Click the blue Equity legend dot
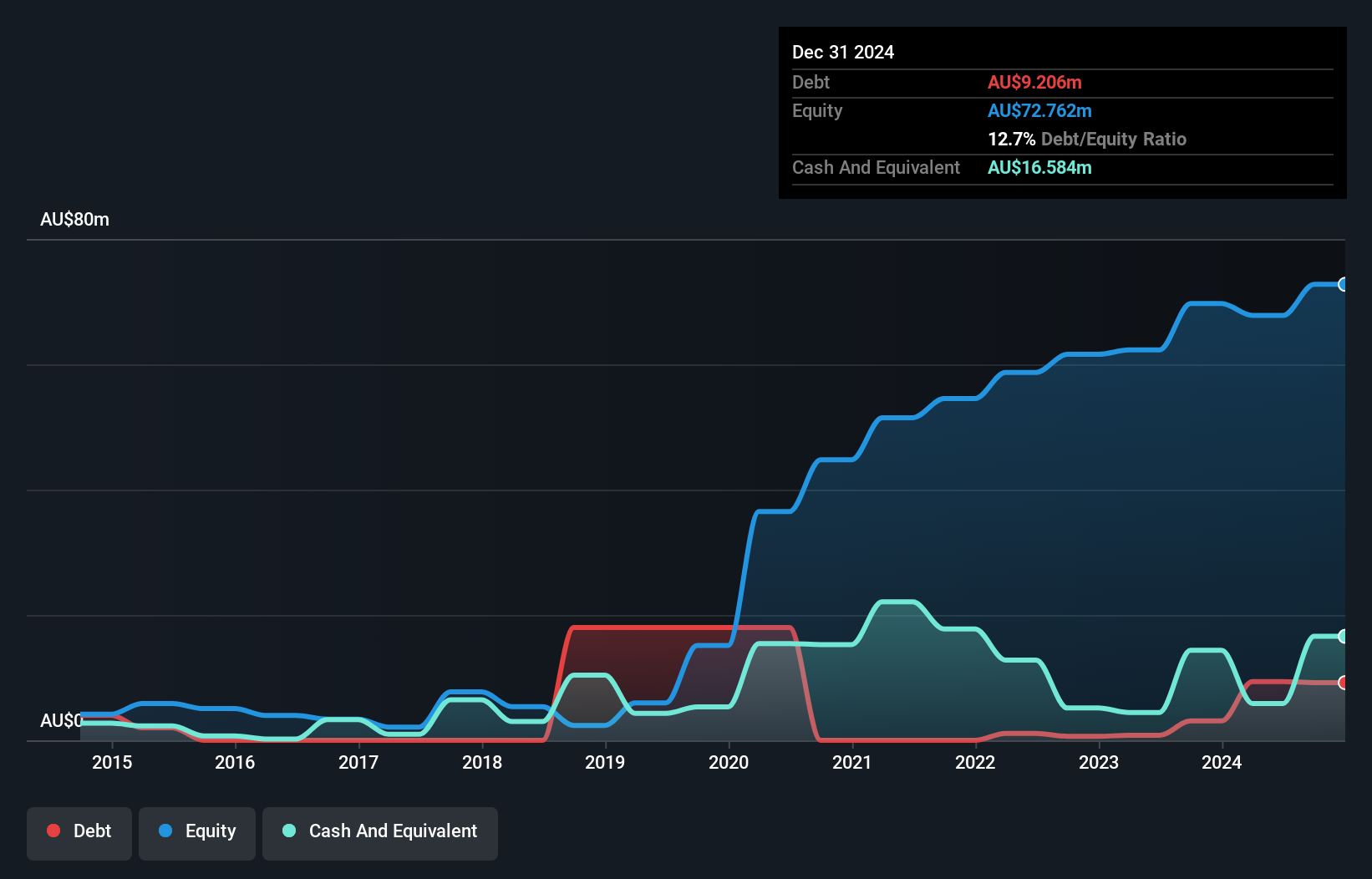 165,831
